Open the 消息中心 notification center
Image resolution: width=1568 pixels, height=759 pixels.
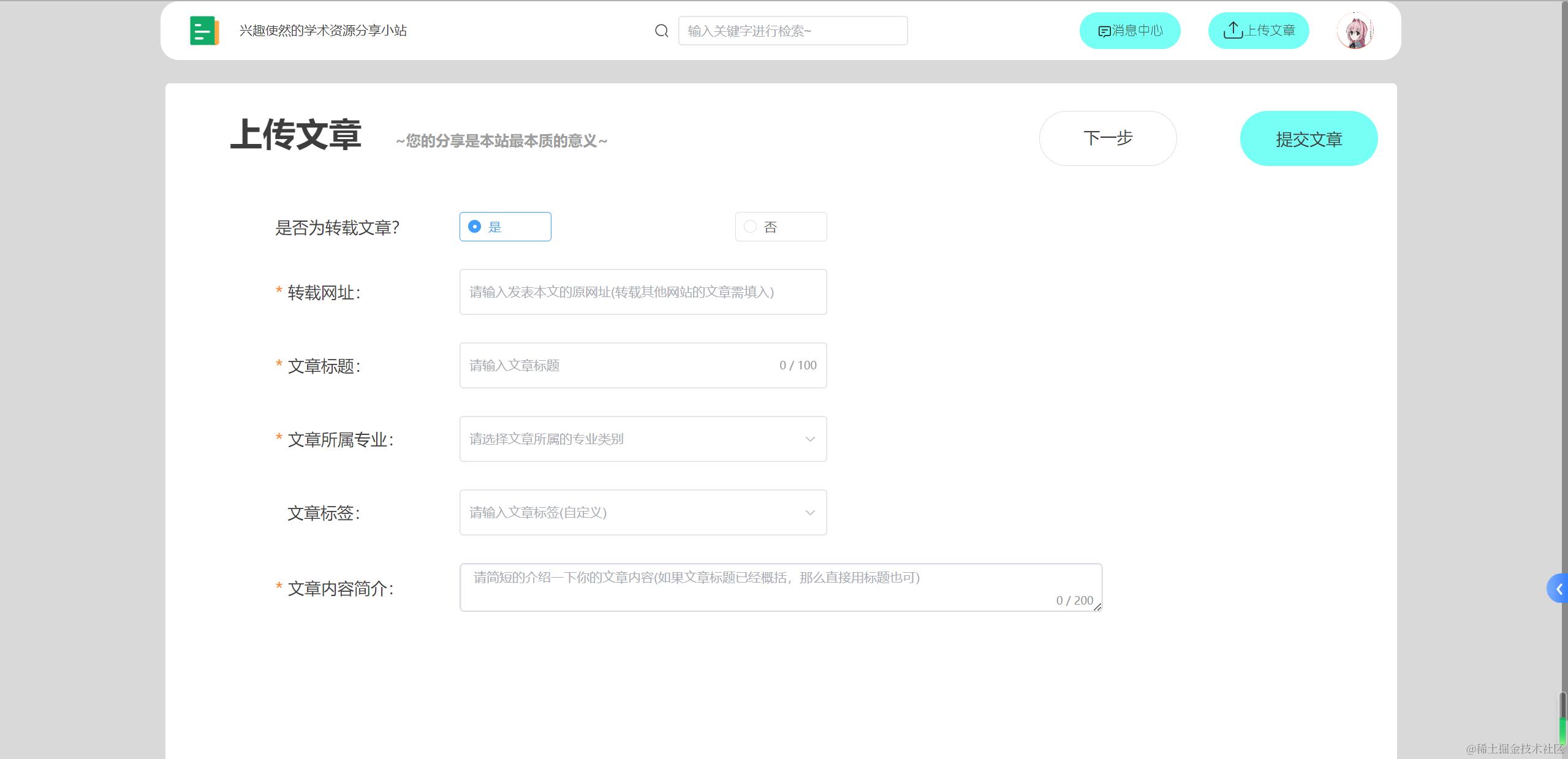pyautogui.click(x=1130, y=30)
